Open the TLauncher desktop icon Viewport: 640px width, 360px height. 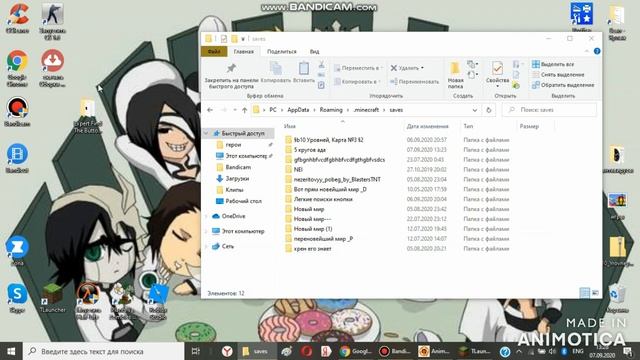coord(52,298)
